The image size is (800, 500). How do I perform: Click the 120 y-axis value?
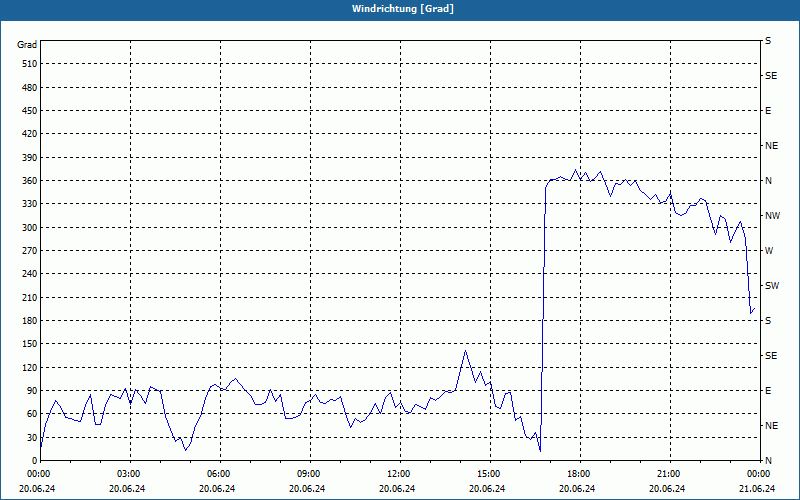30,367
